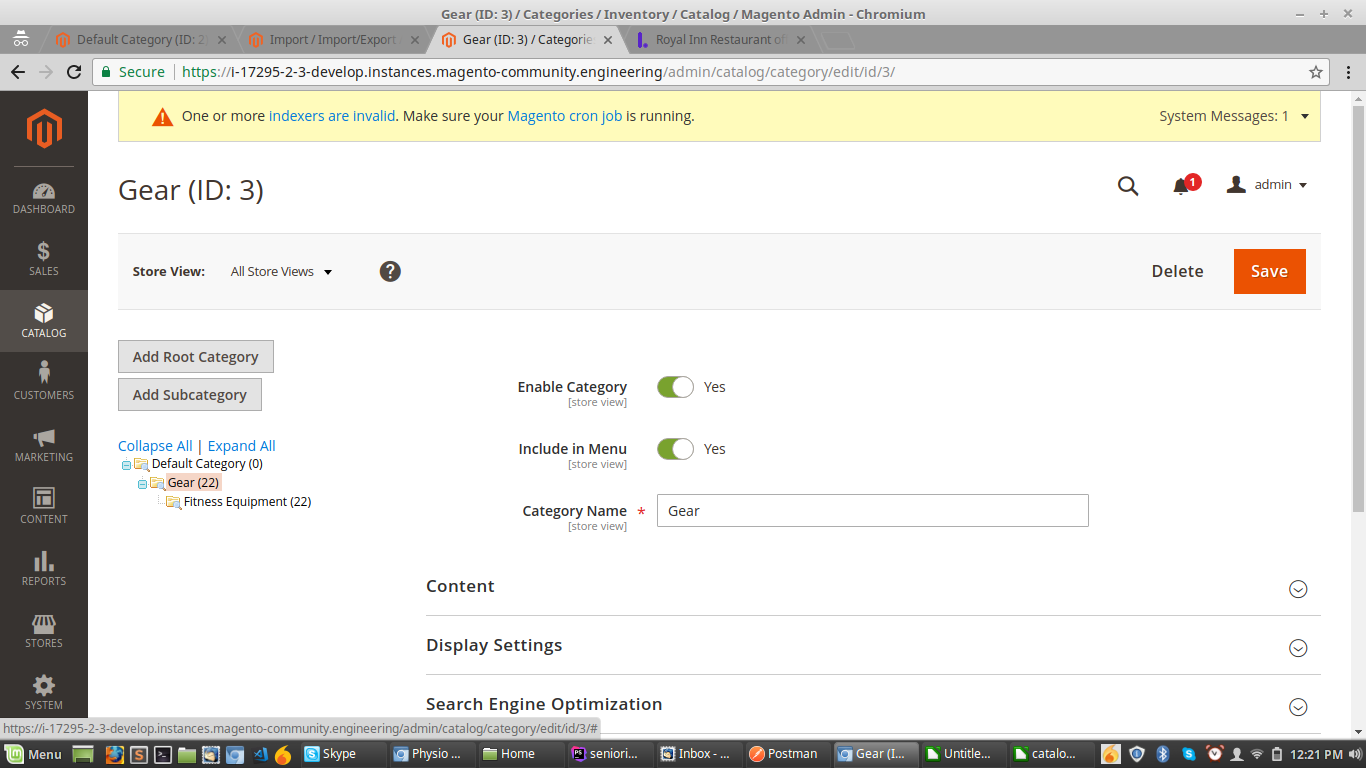
Task: Toggle Enable Category off
Action: (675, 387)
